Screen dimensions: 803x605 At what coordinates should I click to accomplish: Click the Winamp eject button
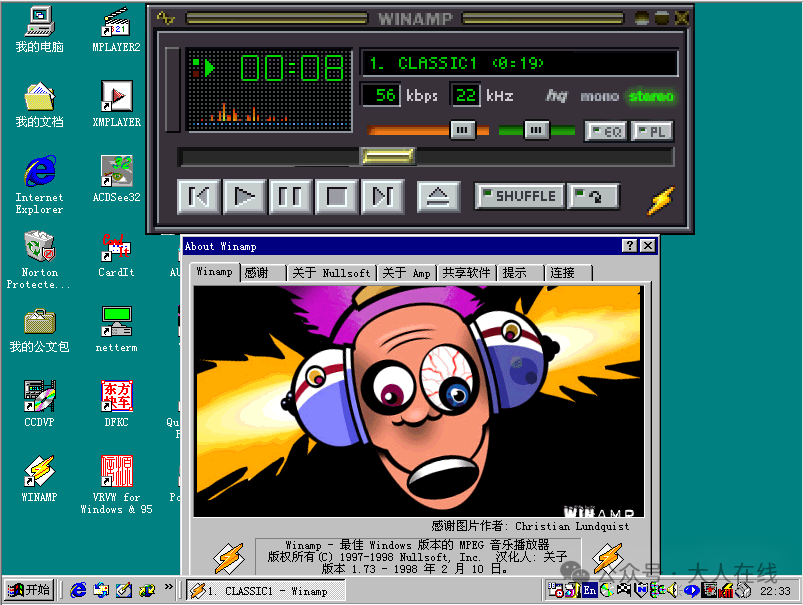tap(438, 196)
